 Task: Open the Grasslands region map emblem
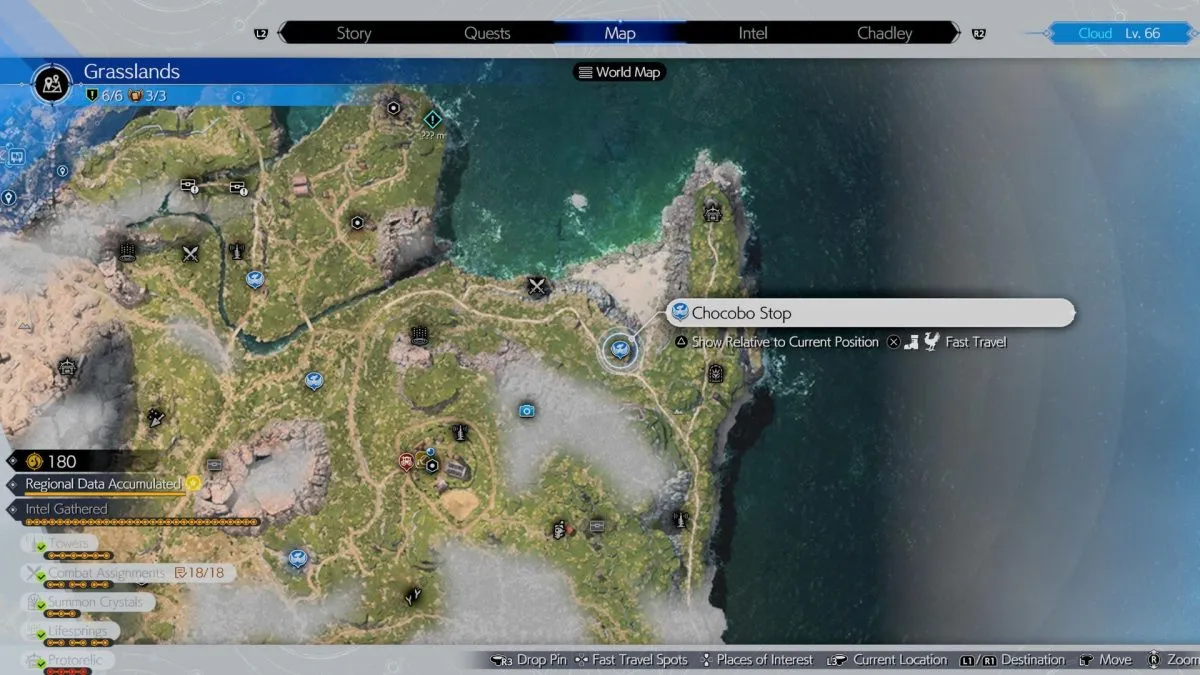point(50,84)
